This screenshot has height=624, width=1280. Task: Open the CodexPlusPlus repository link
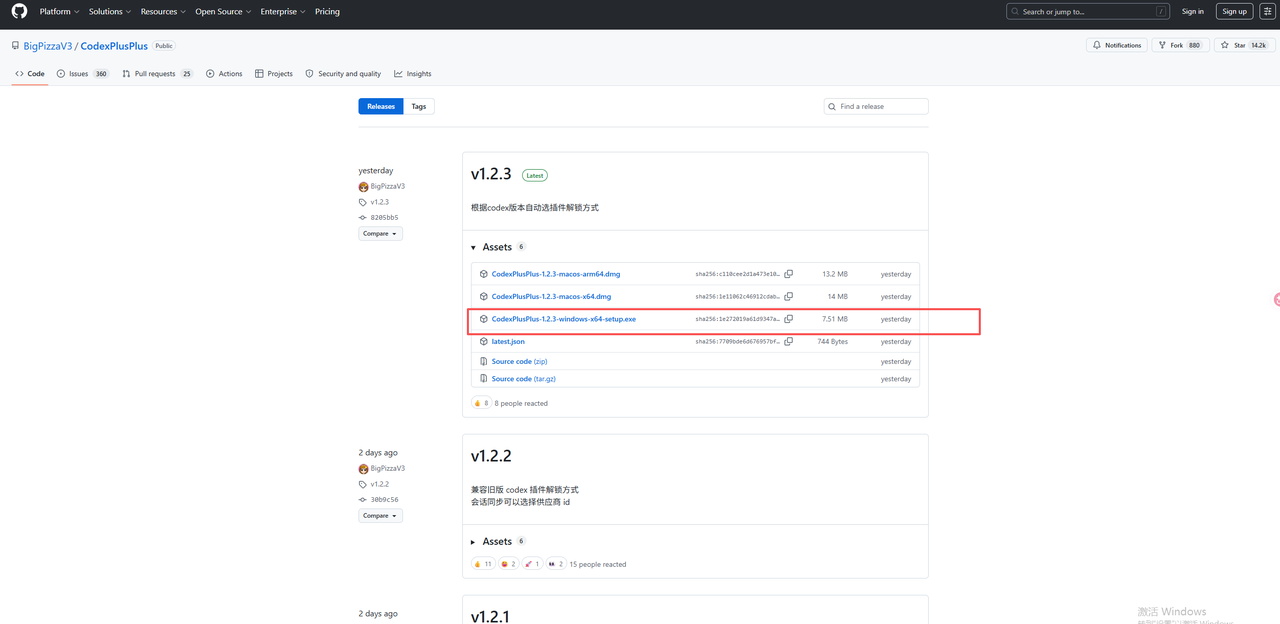click(113, 46)
